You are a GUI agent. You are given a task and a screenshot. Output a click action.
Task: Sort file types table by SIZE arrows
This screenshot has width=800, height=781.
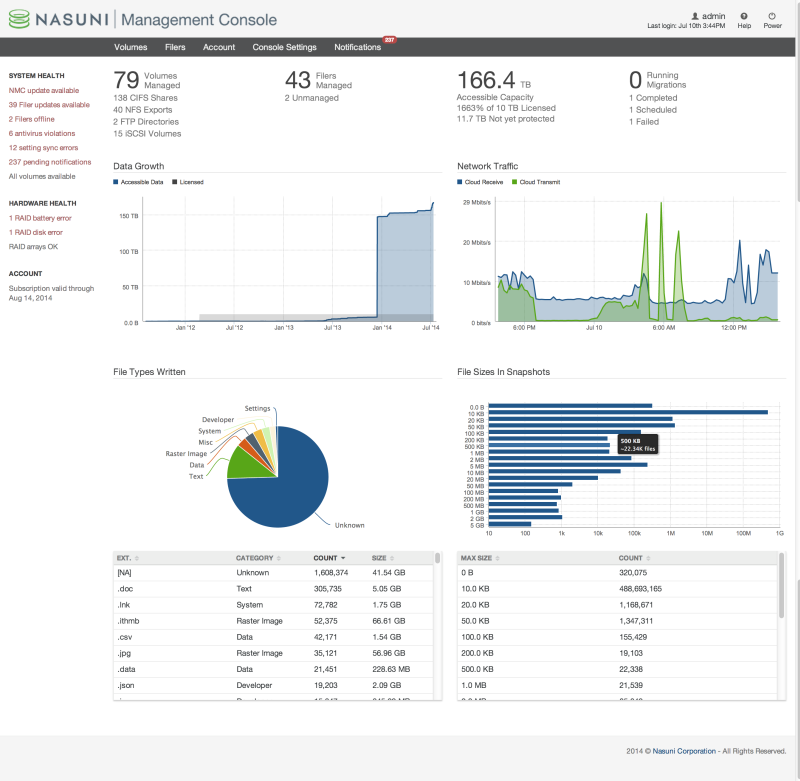coord(392,558)
